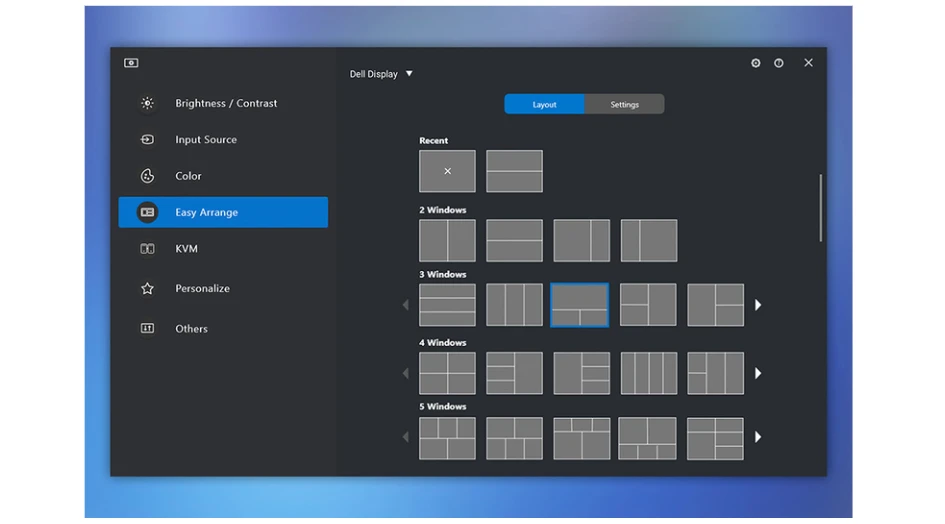Choose 2 Windows horizontal split layout
Screen dimensions: 945x524
(514, 241)
